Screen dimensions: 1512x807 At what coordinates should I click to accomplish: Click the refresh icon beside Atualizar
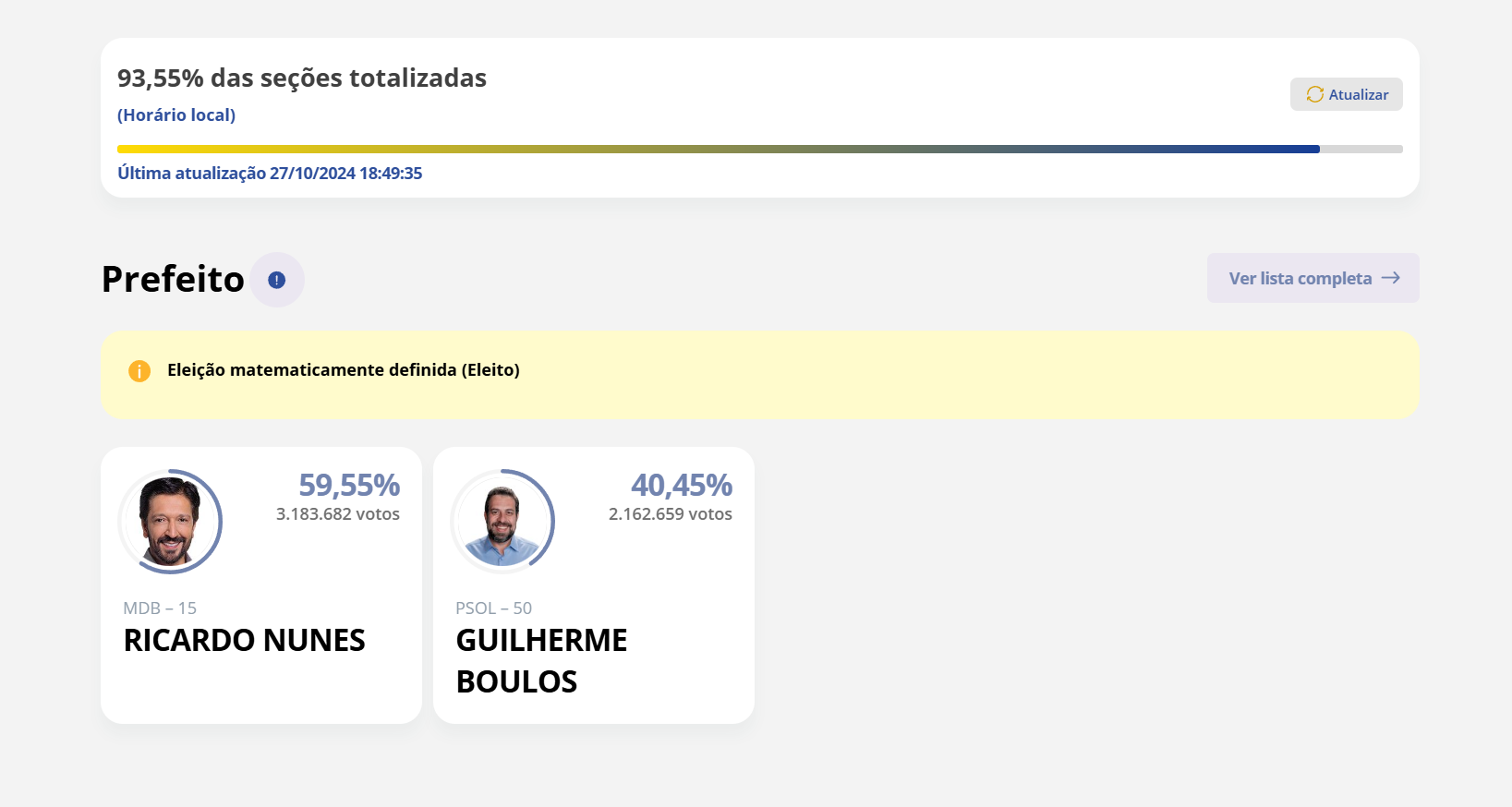[1314, 94]
